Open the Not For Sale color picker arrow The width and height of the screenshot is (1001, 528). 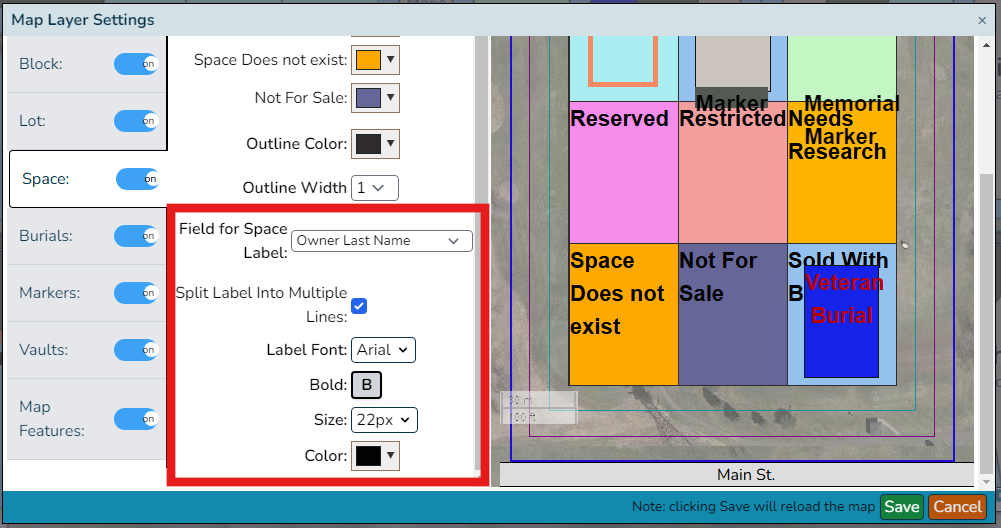point(391,98)
